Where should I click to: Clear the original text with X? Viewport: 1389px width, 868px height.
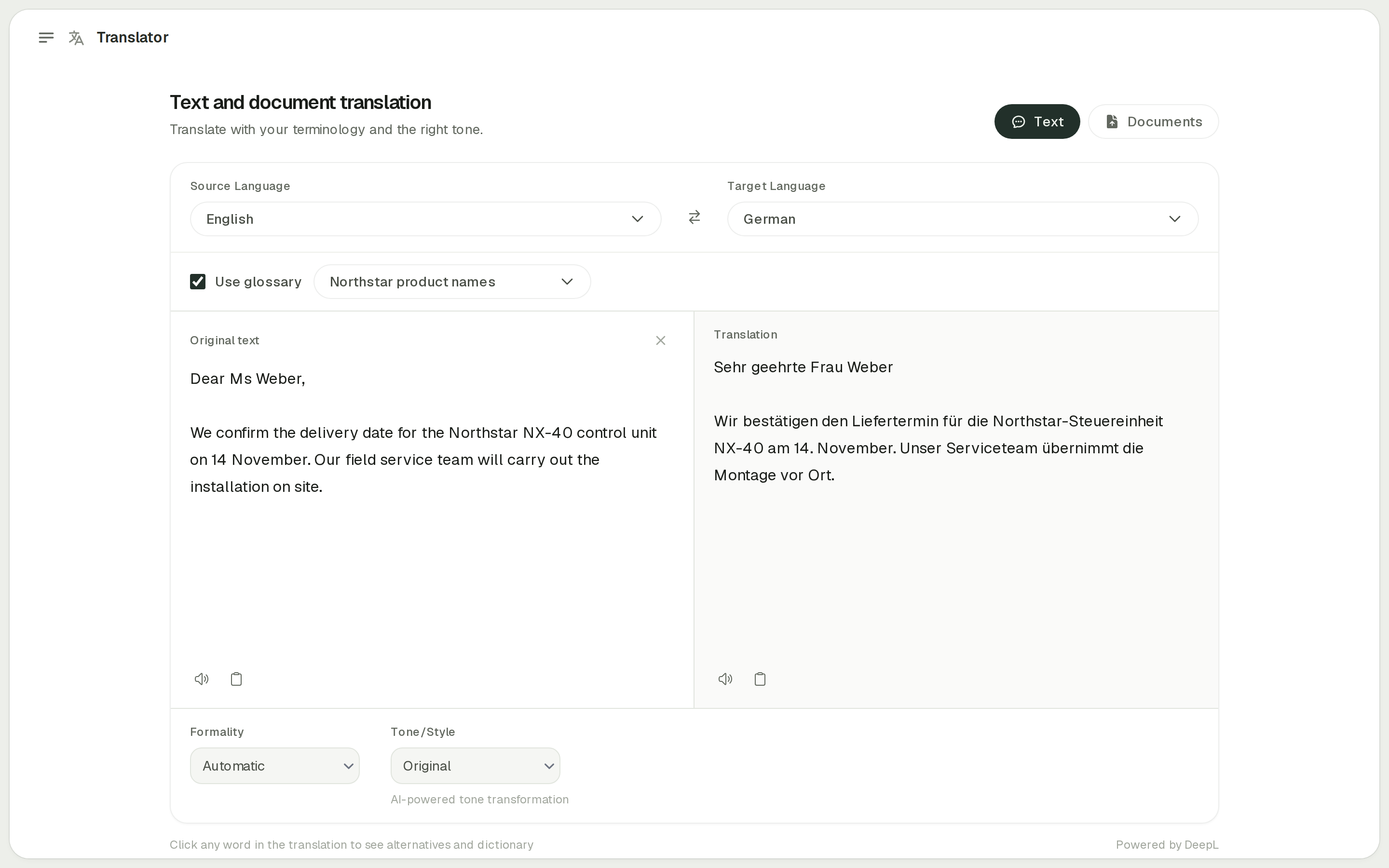(x=661, y=340)
